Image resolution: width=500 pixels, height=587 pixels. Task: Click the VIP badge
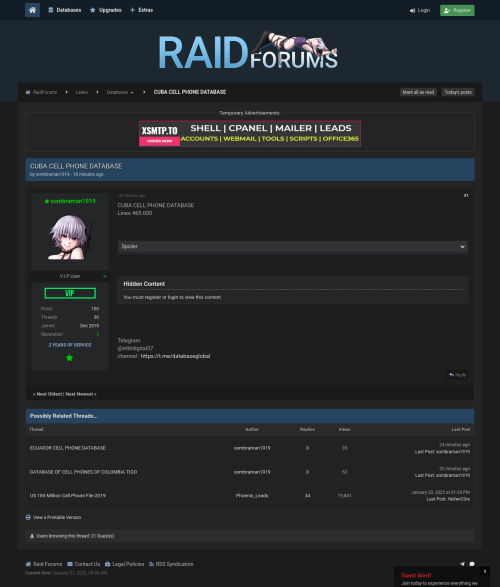pos(70,293)
